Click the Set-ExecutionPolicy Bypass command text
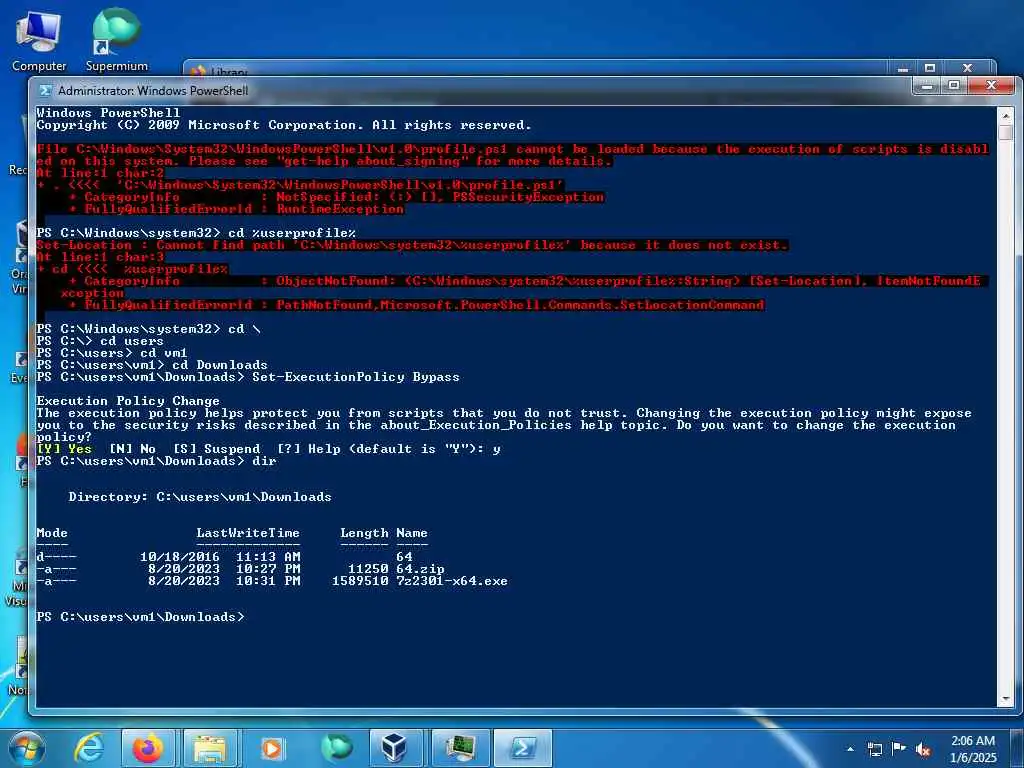This screenshot has height=768, width=1024. point(356,377)
